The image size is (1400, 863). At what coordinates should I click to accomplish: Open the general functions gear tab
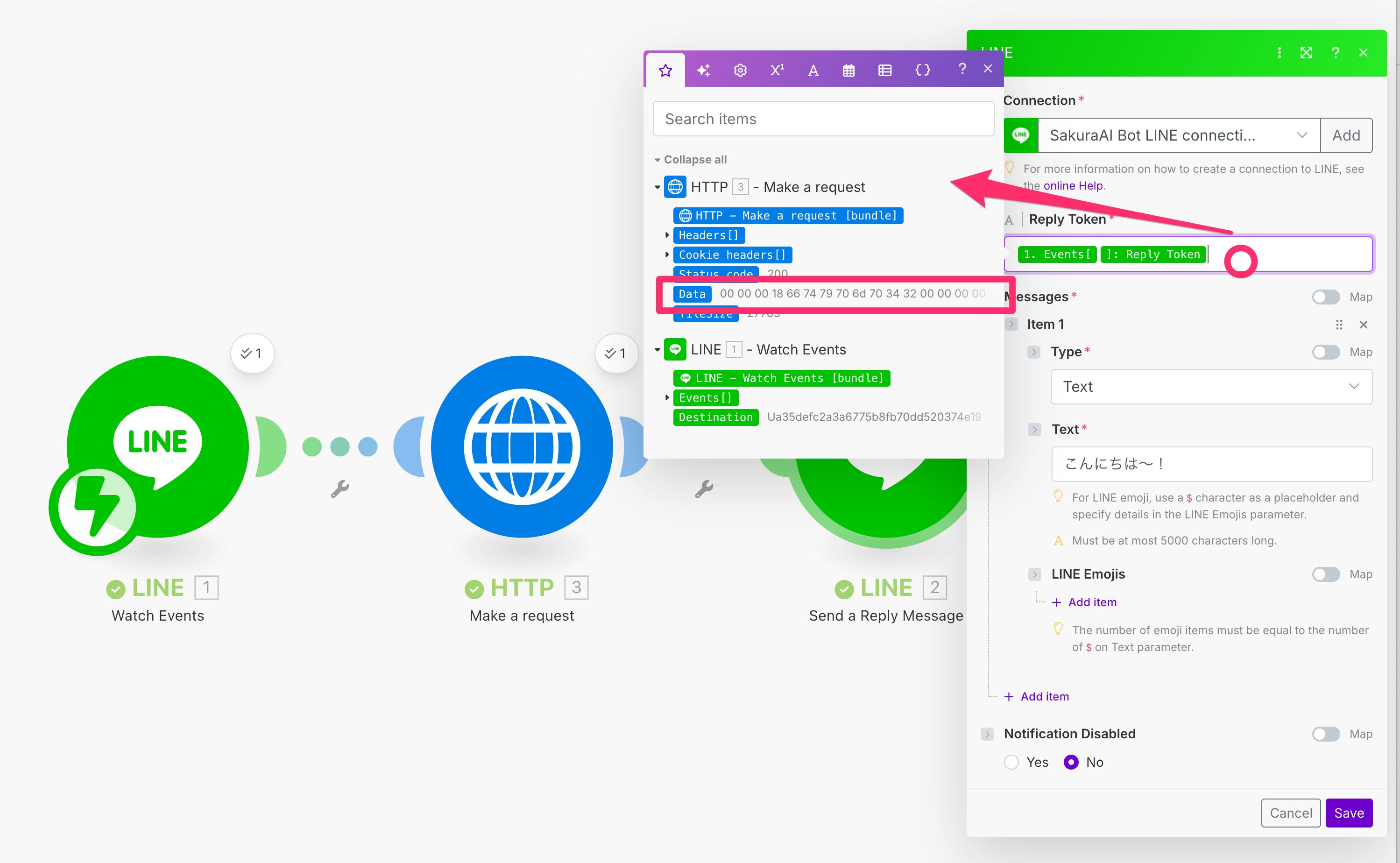pos(740,70)
